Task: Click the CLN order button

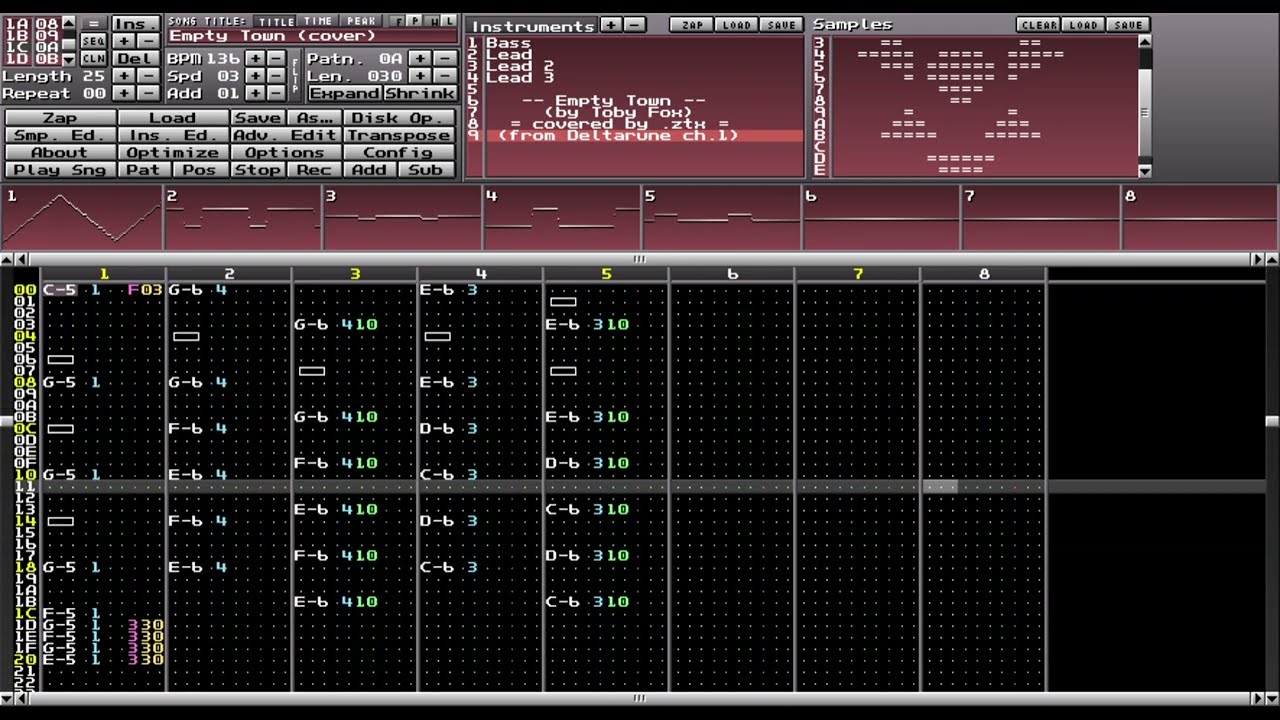Action: click(x=93, y=59)
